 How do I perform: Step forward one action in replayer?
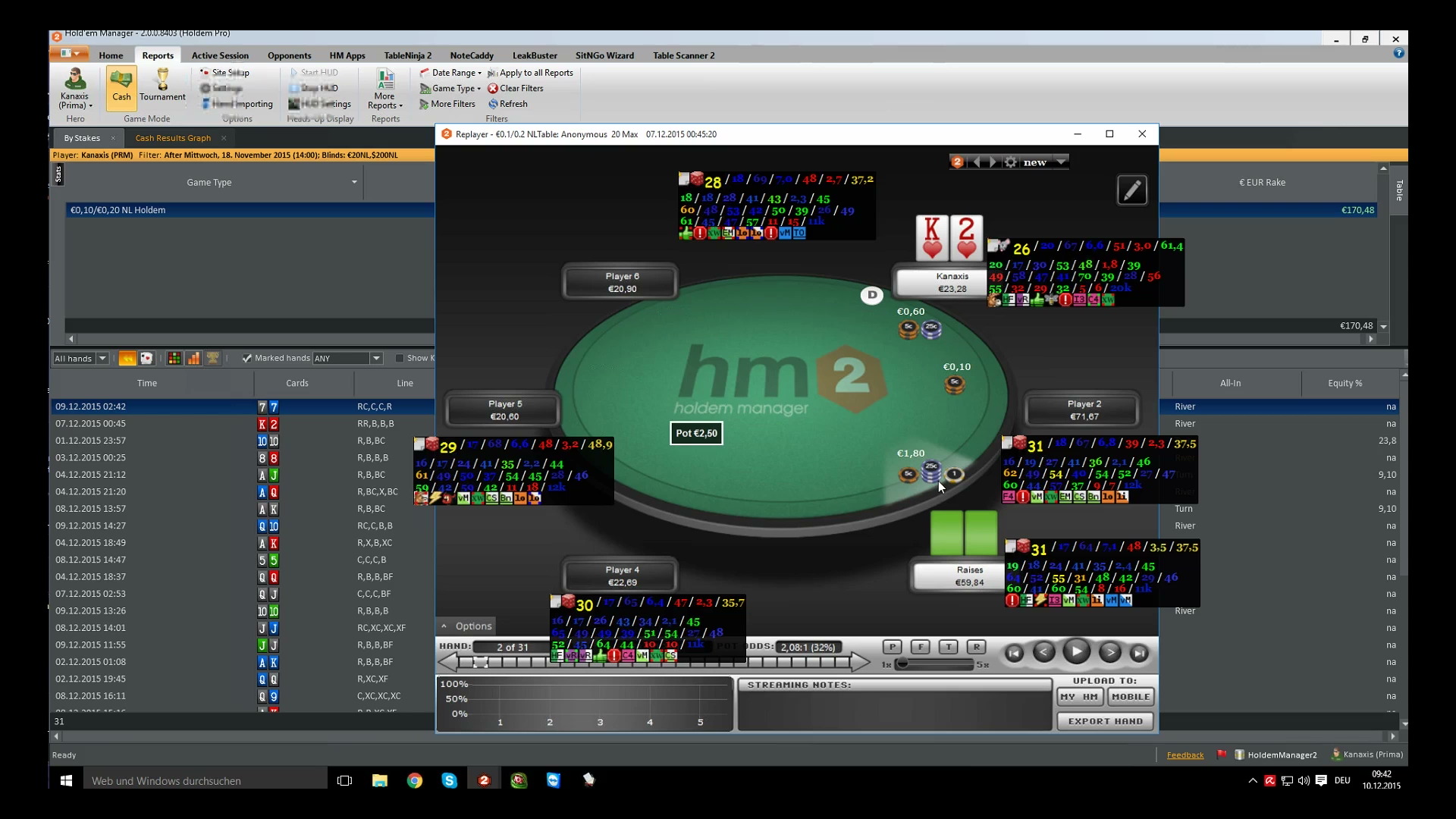click(1109, 651)
